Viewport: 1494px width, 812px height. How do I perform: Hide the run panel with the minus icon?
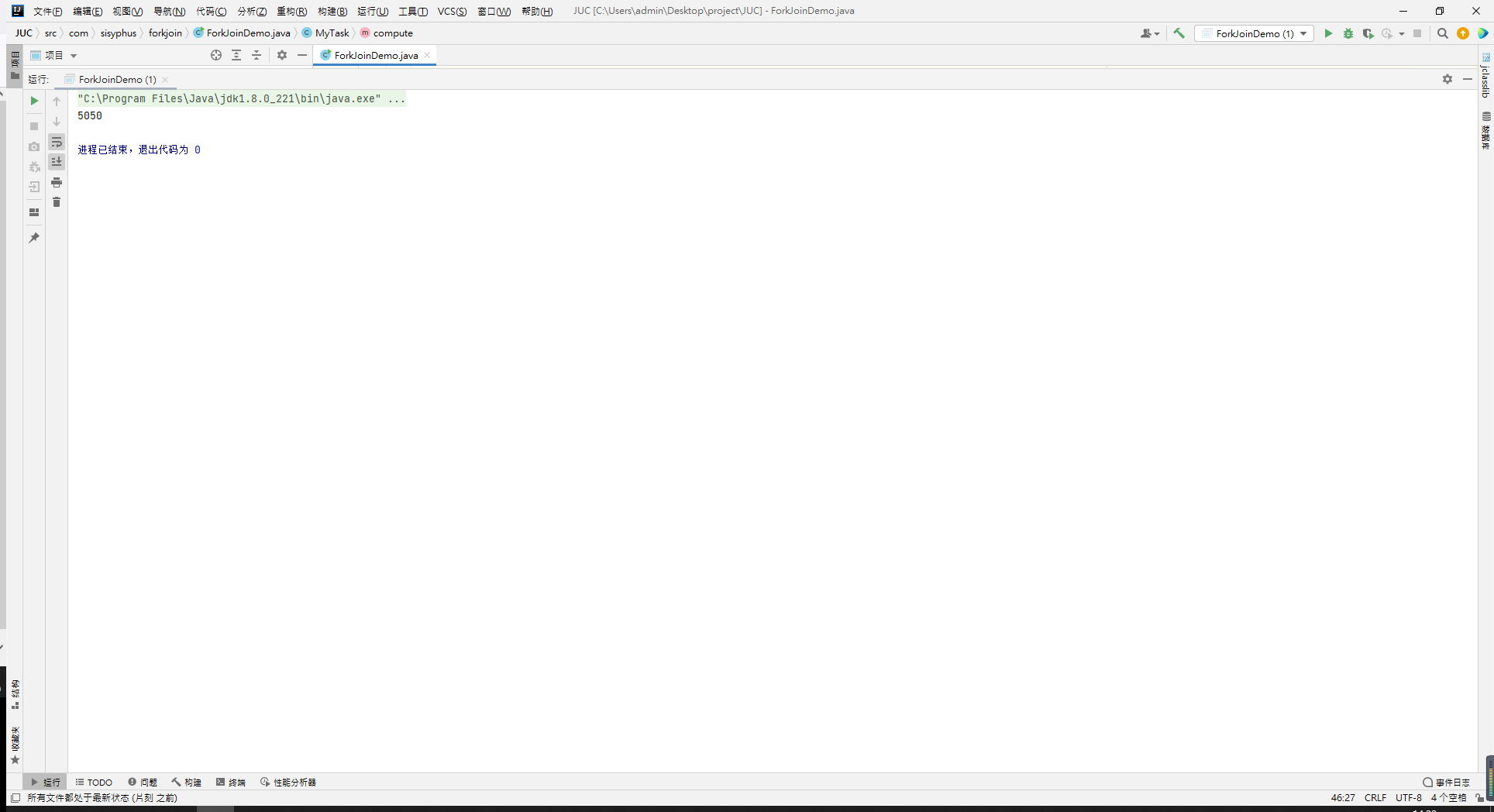tap(1468, 79)
